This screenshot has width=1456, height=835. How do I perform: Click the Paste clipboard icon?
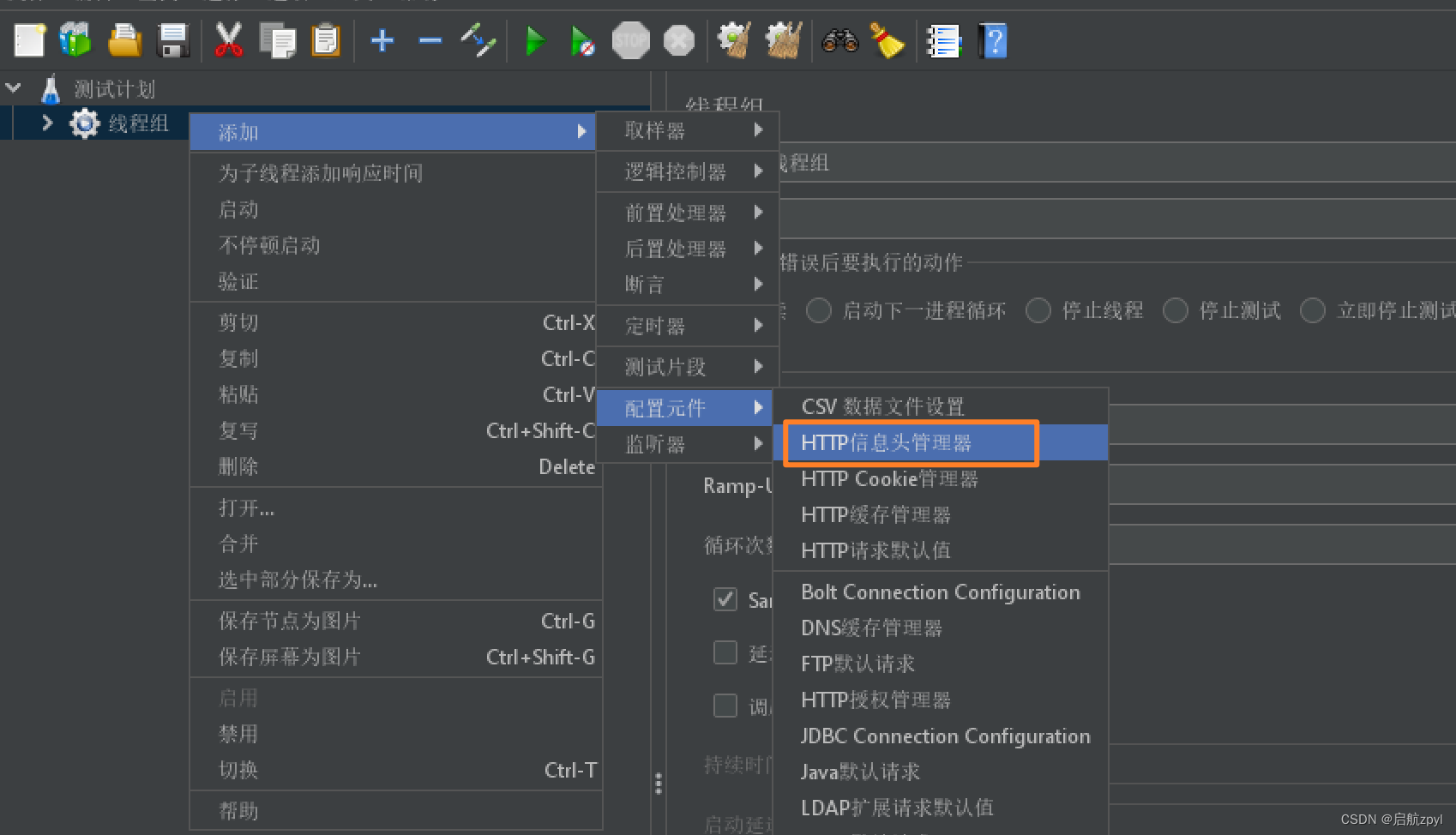tap(326, 40)
